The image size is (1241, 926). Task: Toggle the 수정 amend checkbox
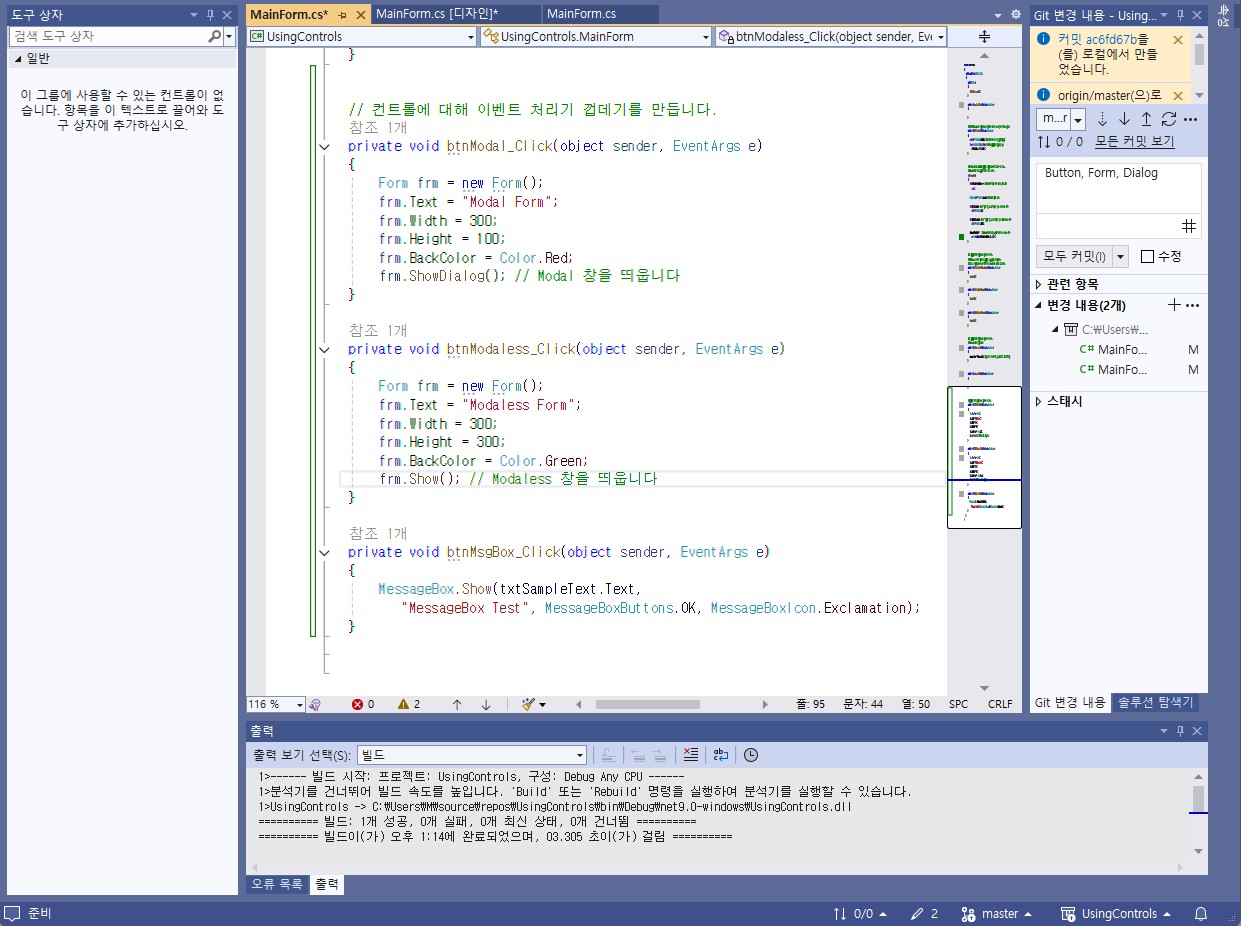pyautogui.click(x=1147, y=257)
